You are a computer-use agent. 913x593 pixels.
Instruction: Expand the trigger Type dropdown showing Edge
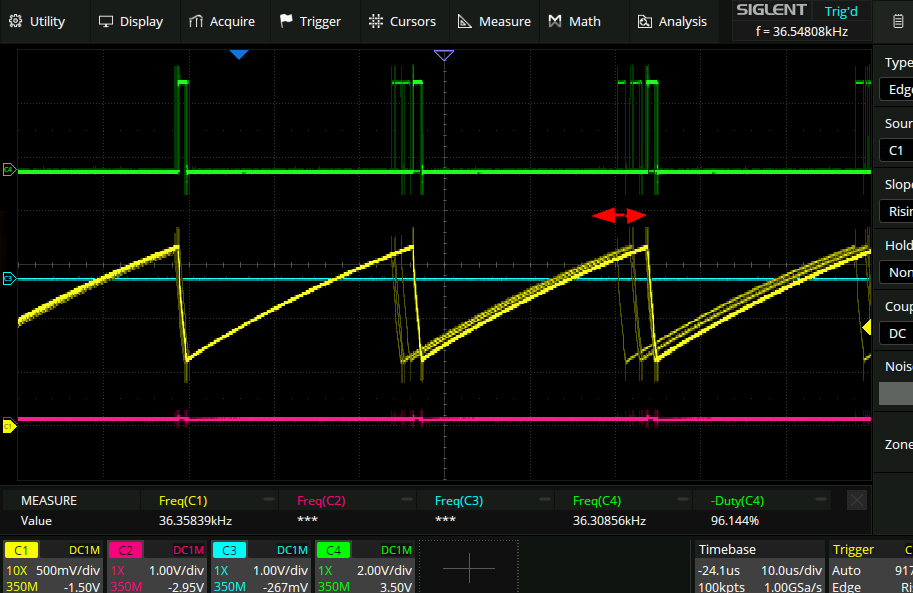coord(898,89)
